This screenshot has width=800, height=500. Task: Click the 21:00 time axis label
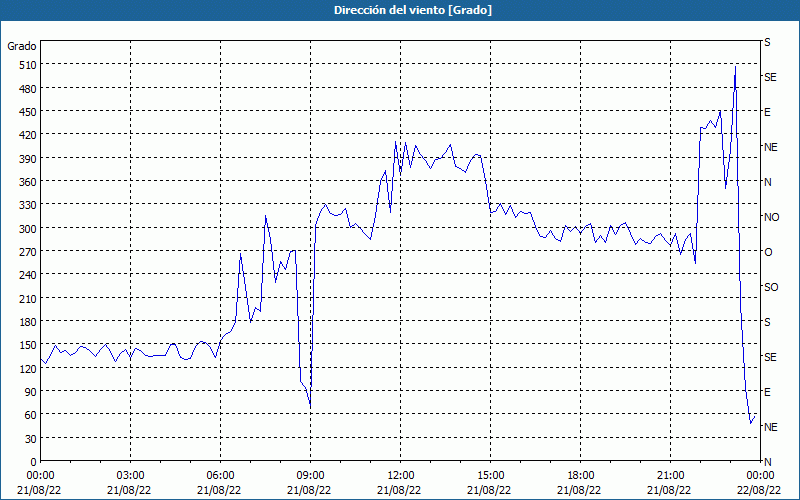(670, 476)
